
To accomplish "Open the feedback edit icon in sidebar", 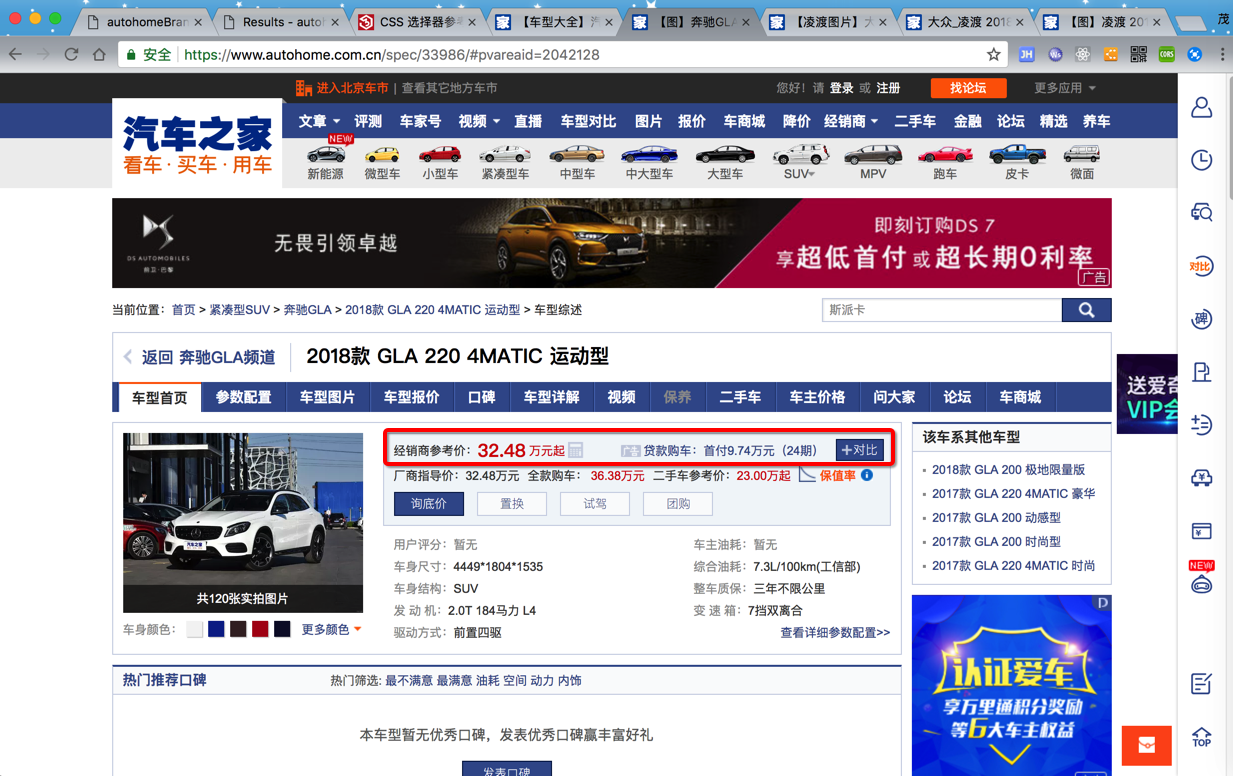I will [x=1201, y=684].
